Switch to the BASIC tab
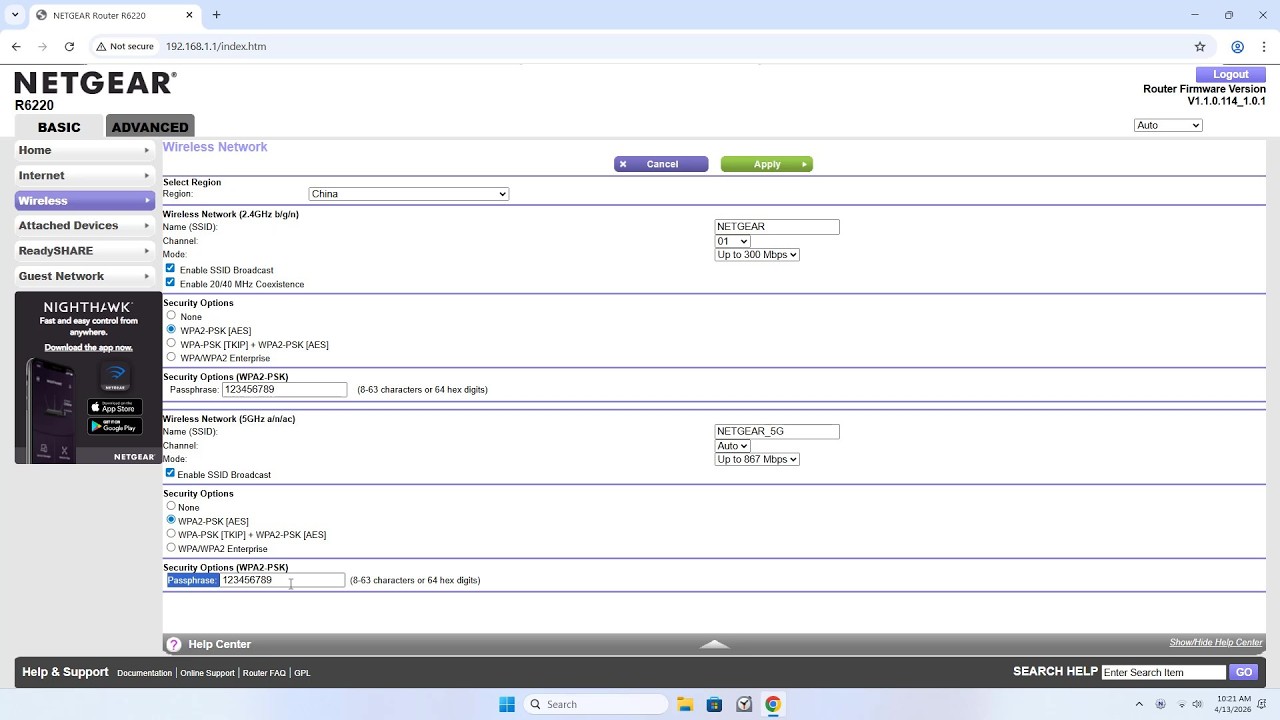Viewport: 1280px width, 720px height. 59,126
